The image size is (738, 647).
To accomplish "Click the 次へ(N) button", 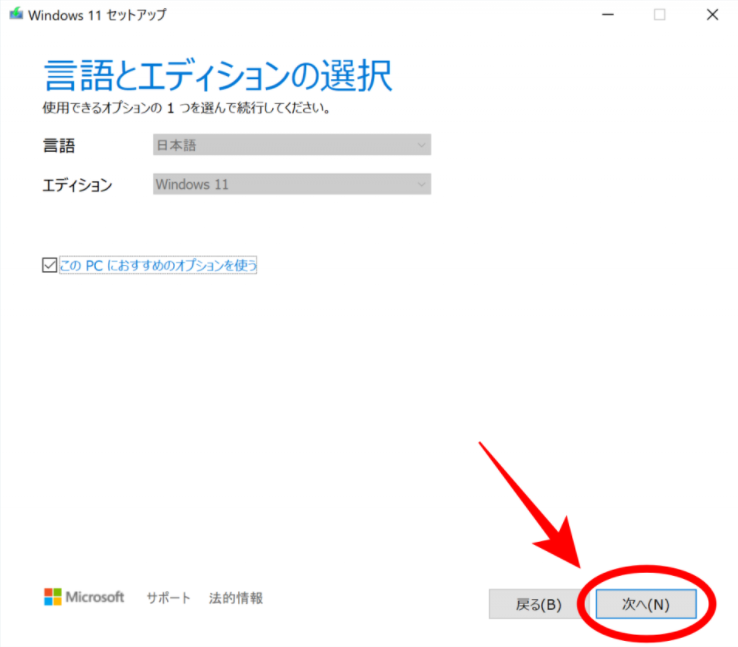I will (x=646, y=604).
